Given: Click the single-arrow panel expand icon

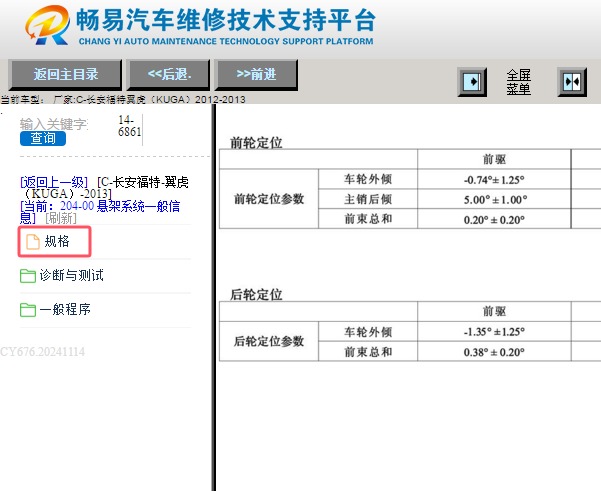Looking at the screenshot, I should point(472,82).
